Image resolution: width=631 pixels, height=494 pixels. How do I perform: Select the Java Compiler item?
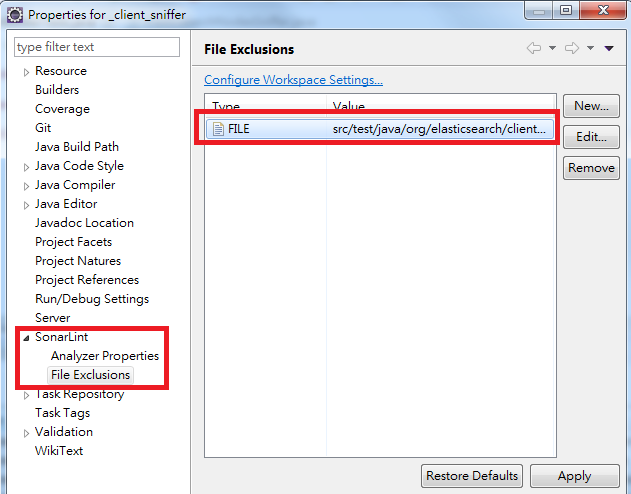point(75,185)
